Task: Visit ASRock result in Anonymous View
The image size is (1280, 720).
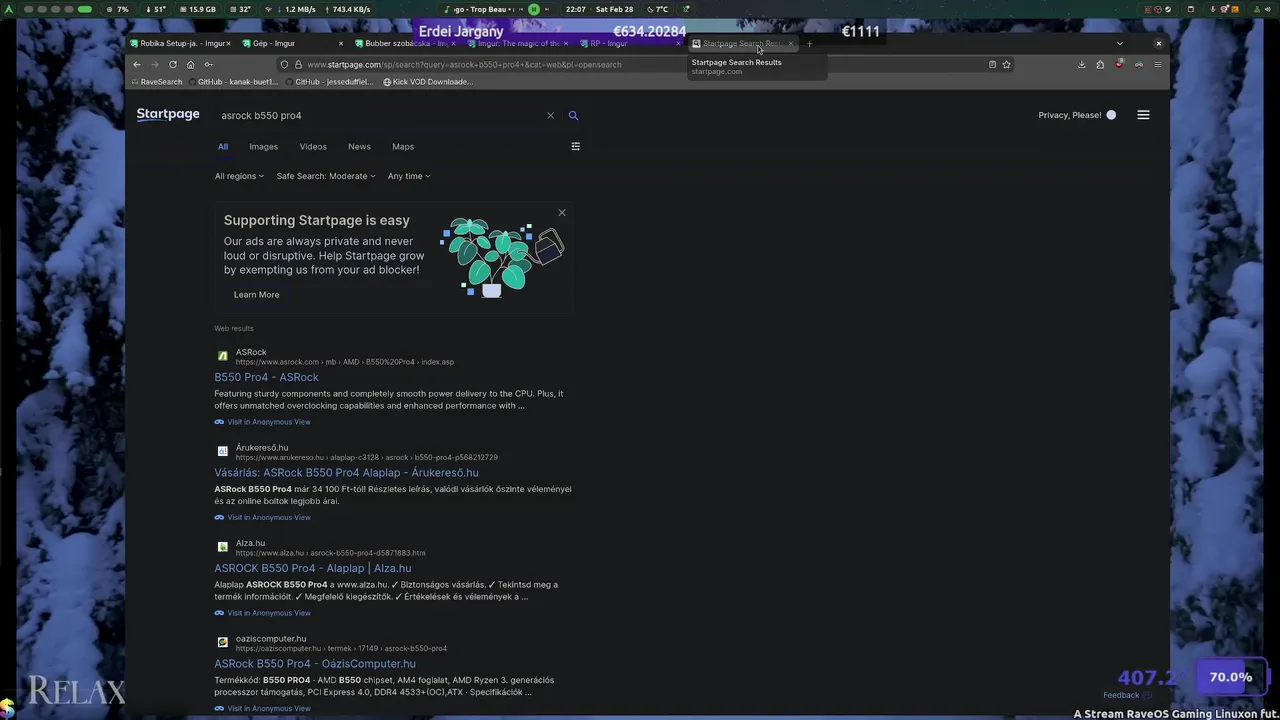Action: click(262, 422)
